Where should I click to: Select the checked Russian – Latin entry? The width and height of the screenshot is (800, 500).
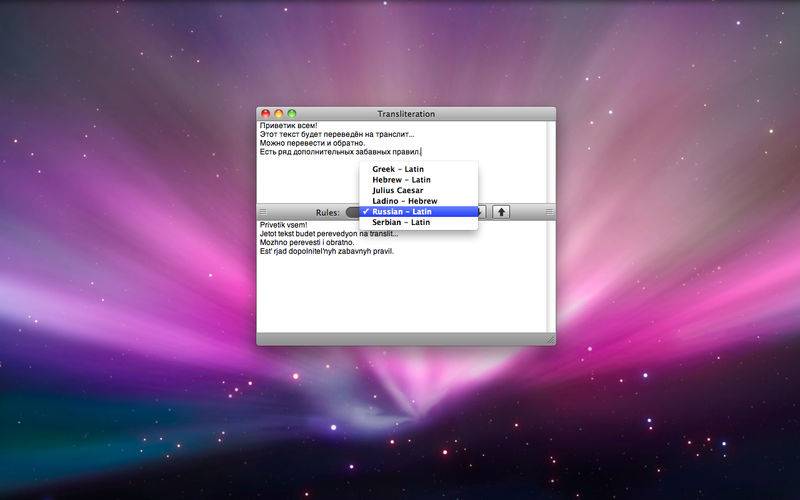tap(418, 212)
